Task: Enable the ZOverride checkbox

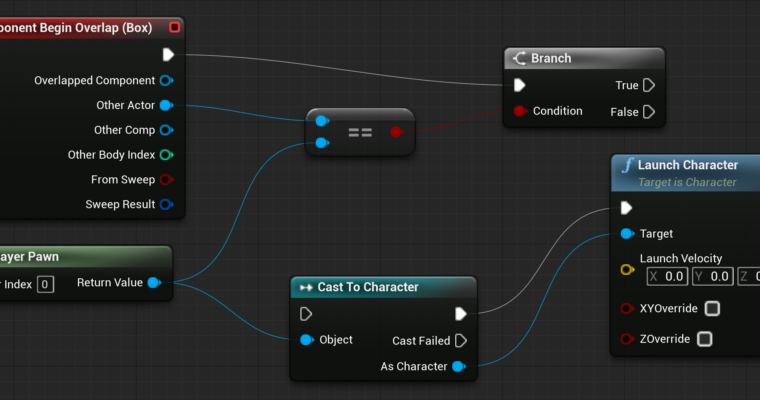Action: (705, 339)
